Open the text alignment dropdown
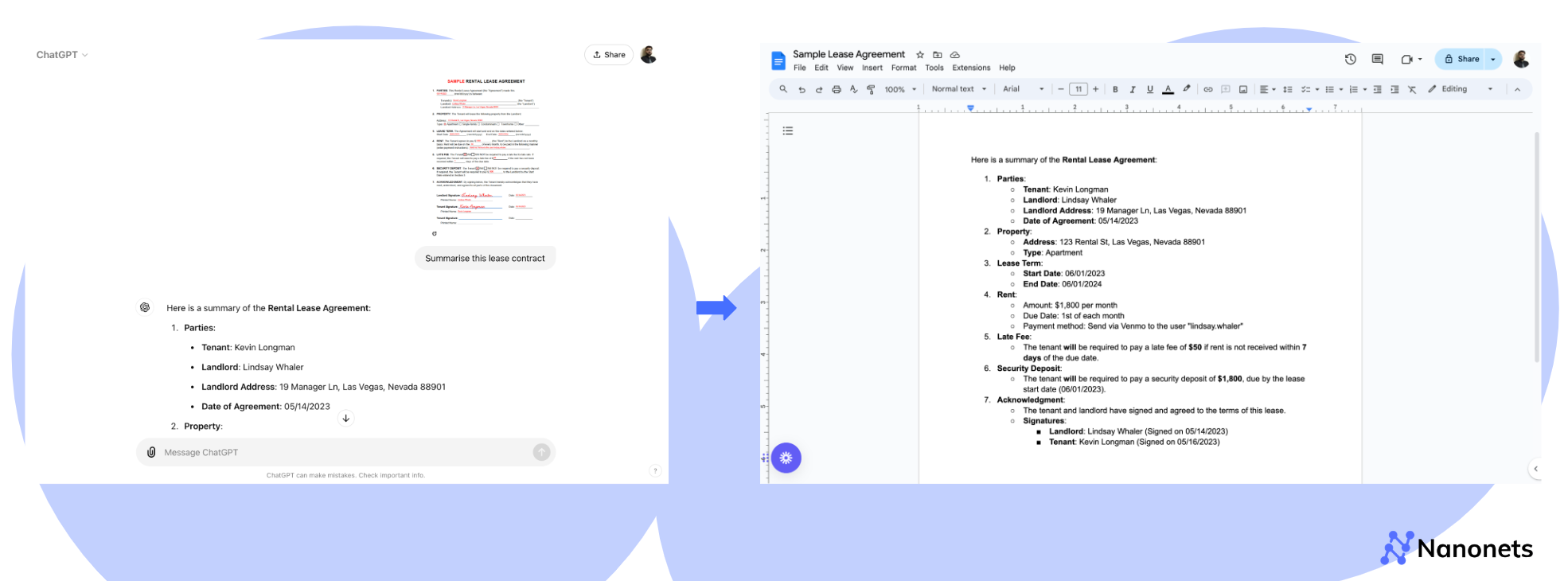This screenshot has height=581, width=1568. (x=1267, y=89)
